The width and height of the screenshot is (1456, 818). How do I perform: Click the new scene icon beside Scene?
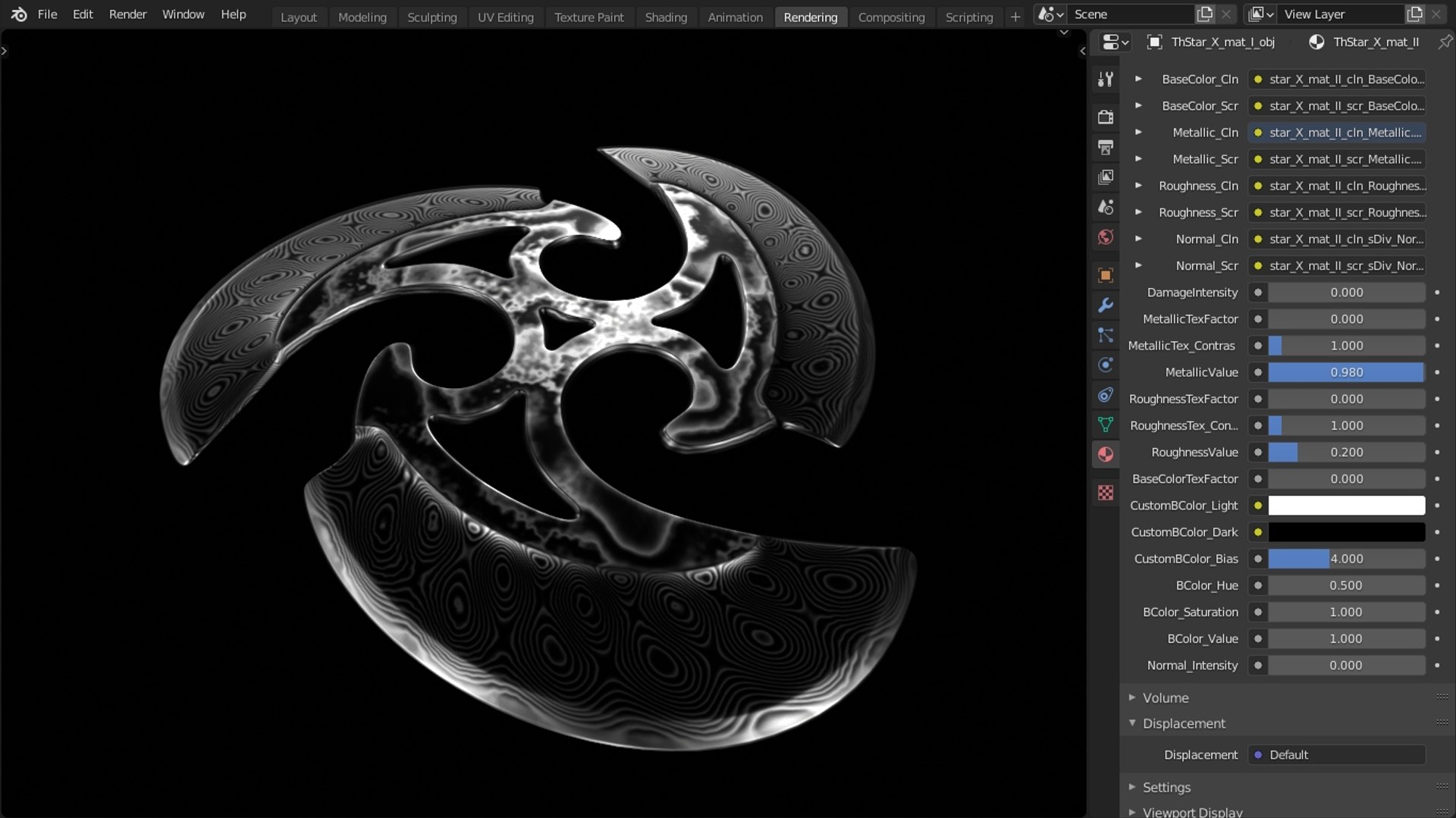1205,14
